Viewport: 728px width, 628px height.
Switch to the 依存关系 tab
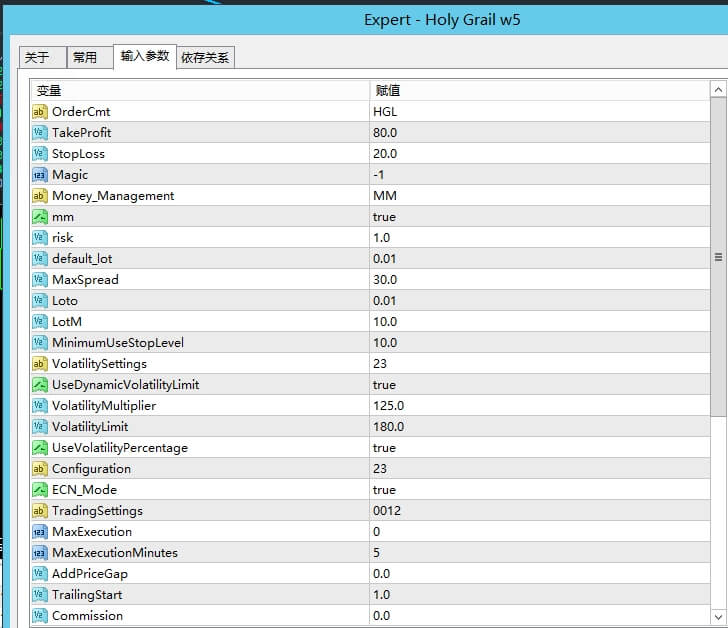point(205,58)
